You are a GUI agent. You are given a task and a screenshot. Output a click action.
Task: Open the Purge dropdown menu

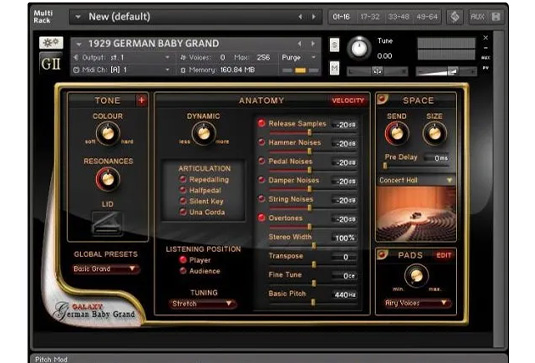pos(299,57)
